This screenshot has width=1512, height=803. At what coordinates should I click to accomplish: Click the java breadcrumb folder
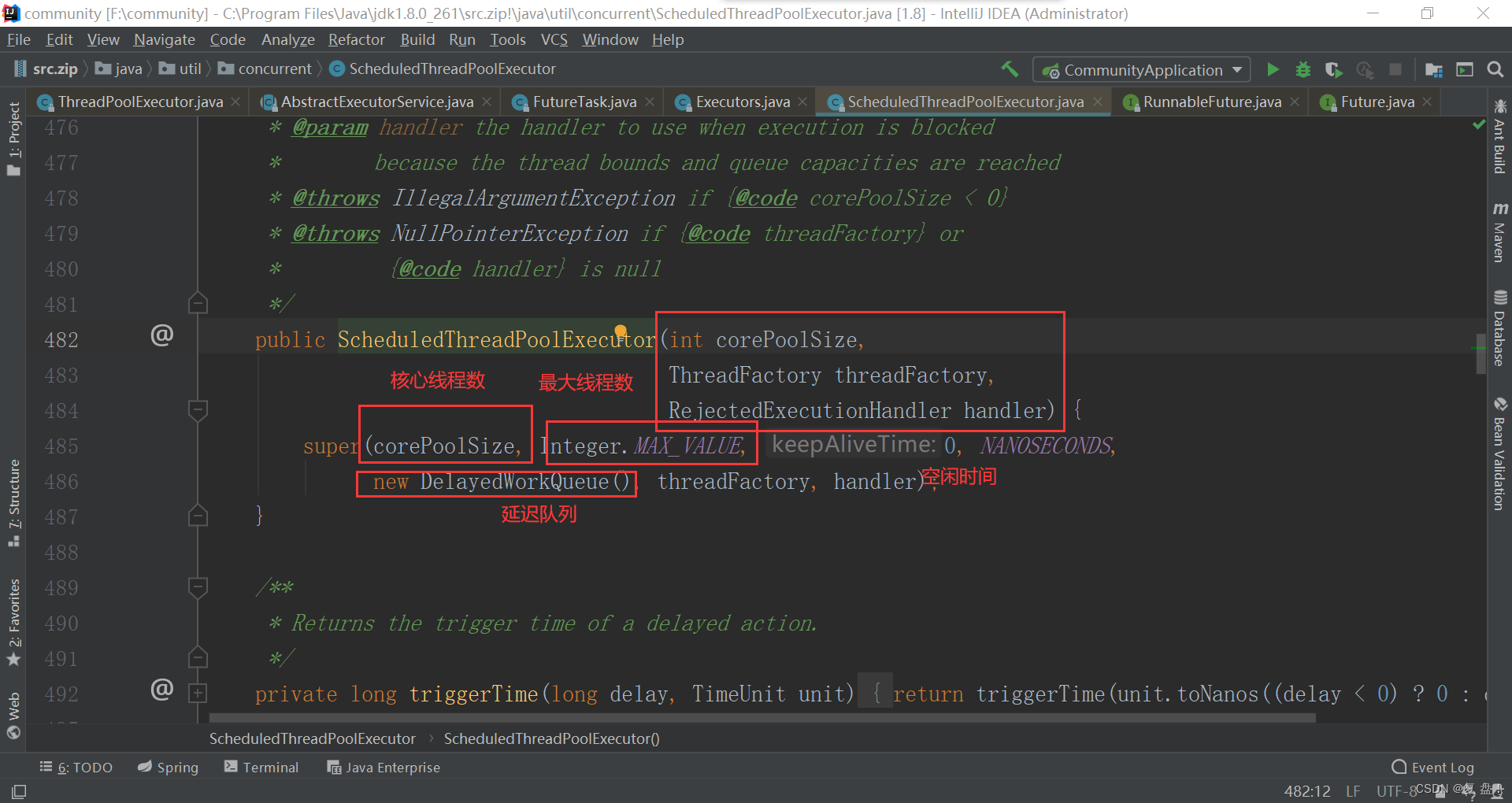click(119, 69)
